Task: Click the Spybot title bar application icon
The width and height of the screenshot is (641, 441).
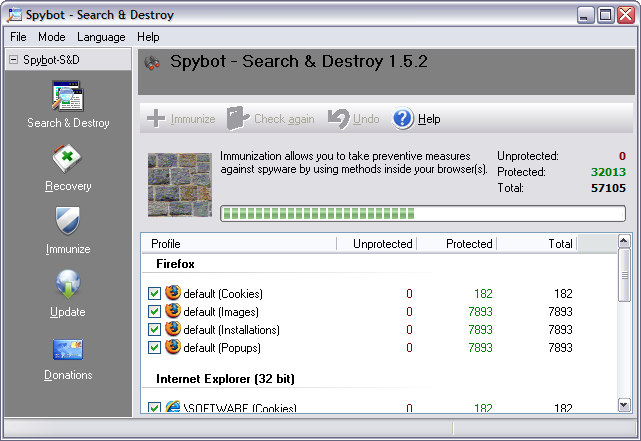Action: click(15, 15)
